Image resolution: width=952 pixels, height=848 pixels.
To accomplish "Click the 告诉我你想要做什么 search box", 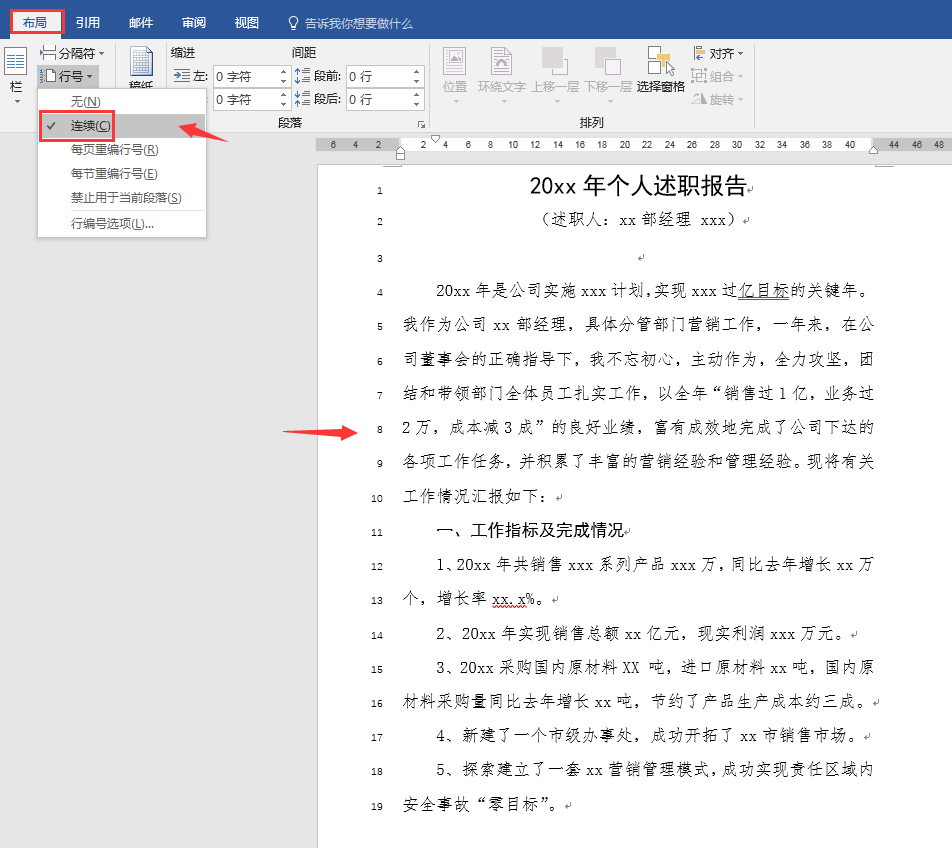I will point(358,24).
